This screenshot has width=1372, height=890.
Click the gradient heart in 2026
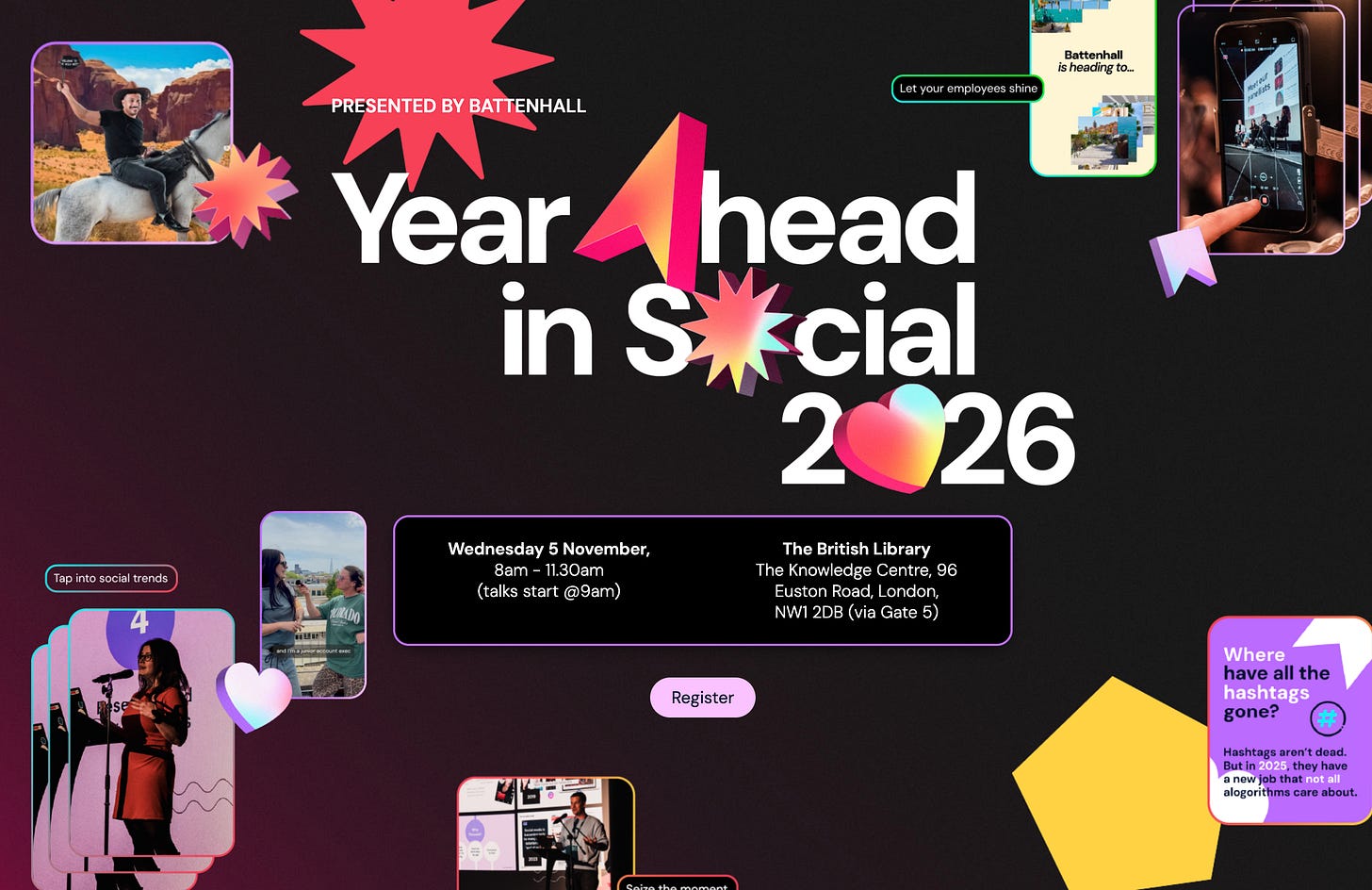(x=890, y=437)
